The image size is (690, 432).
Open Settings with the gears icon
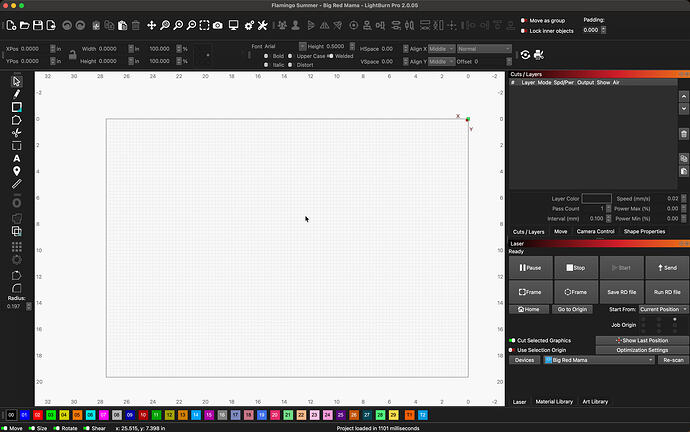(x=249, y=26)
